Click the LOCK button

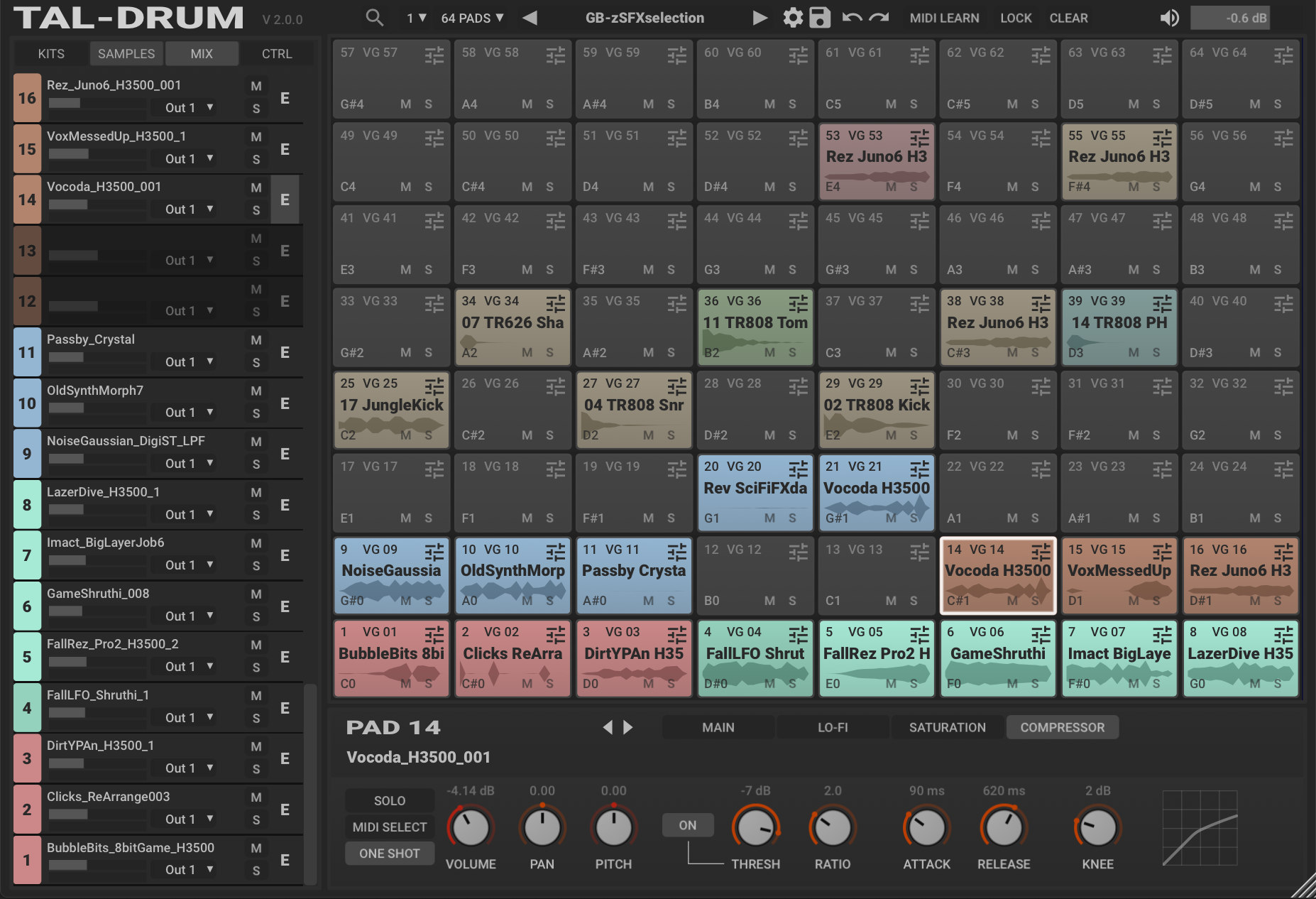pos(1016,18)
